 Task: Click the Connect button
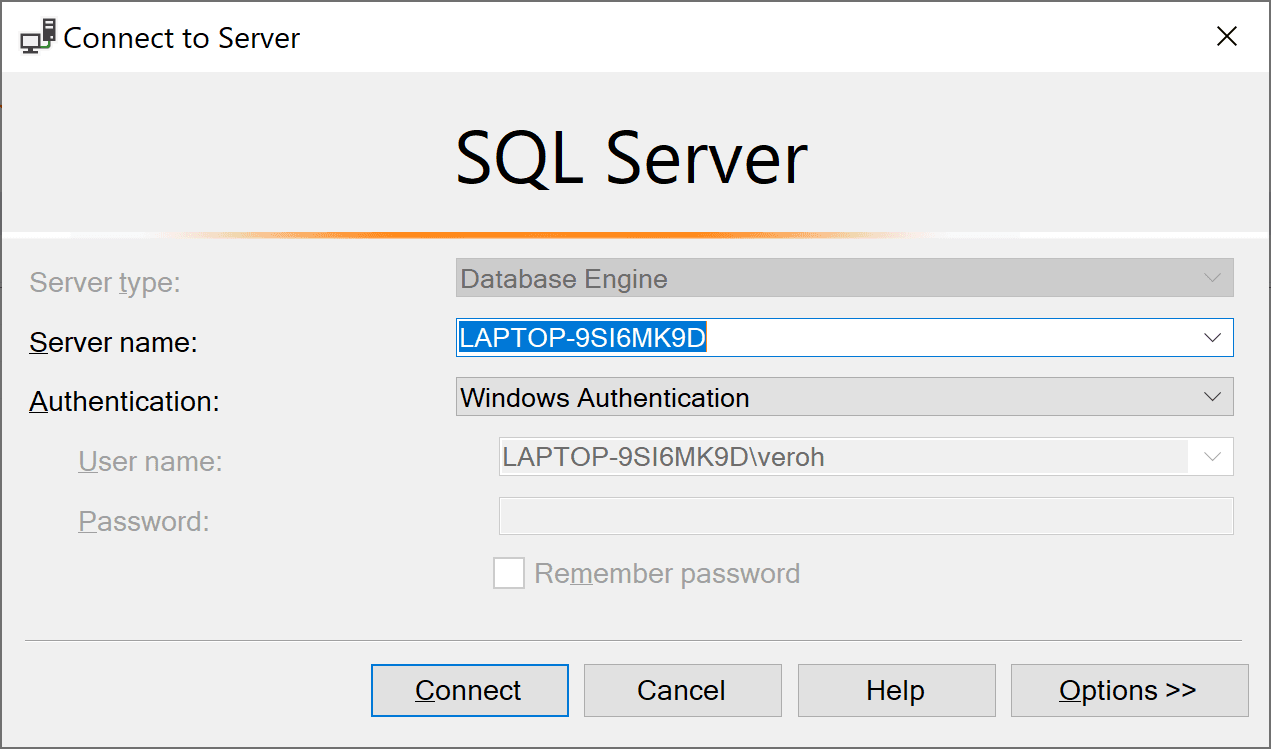(469, 690)
